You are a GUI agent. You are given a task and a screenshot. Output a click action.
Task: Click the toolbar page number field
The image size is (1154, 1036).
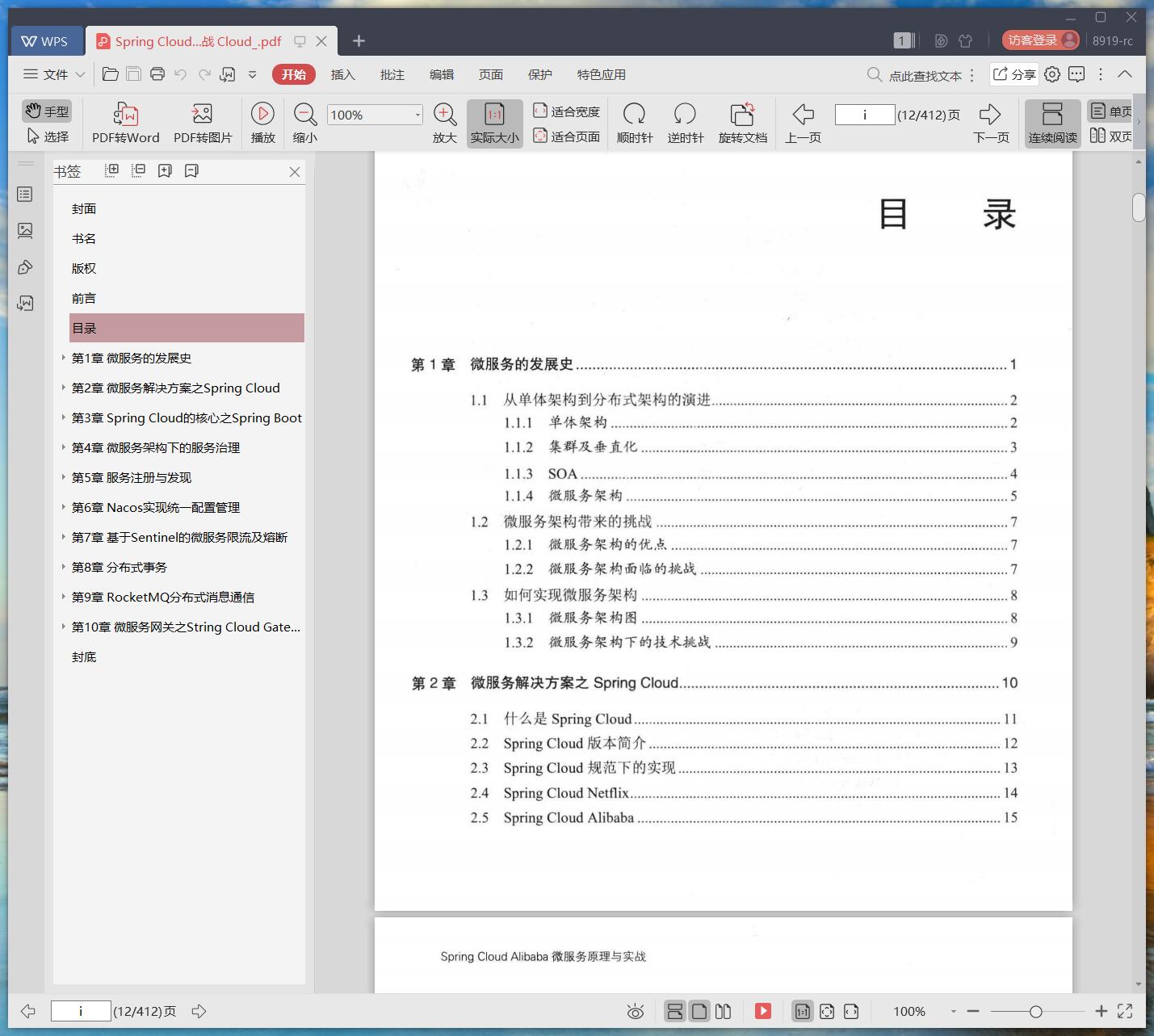coord(865,115)
